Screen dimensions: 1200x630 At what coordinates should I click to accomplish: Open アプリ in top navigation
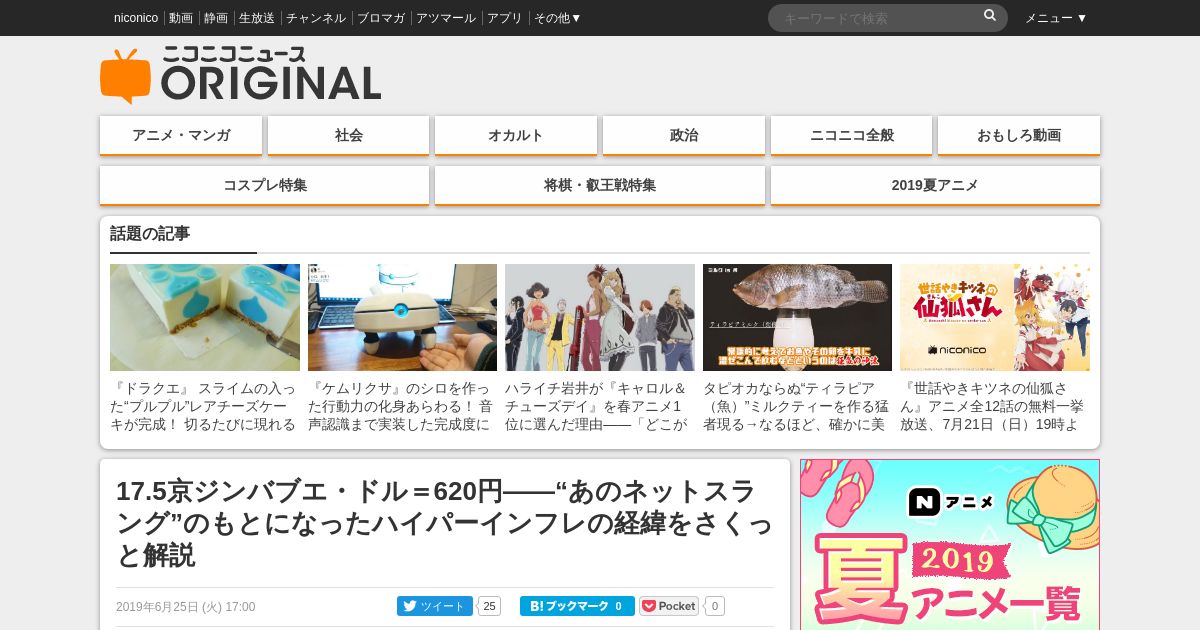505,18
